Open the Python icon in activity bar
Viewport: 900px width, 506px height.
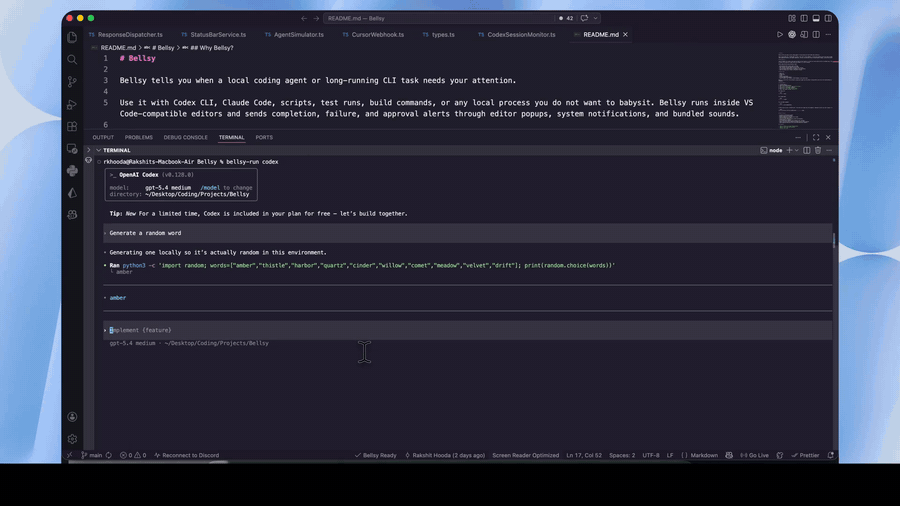click(72, 170)
